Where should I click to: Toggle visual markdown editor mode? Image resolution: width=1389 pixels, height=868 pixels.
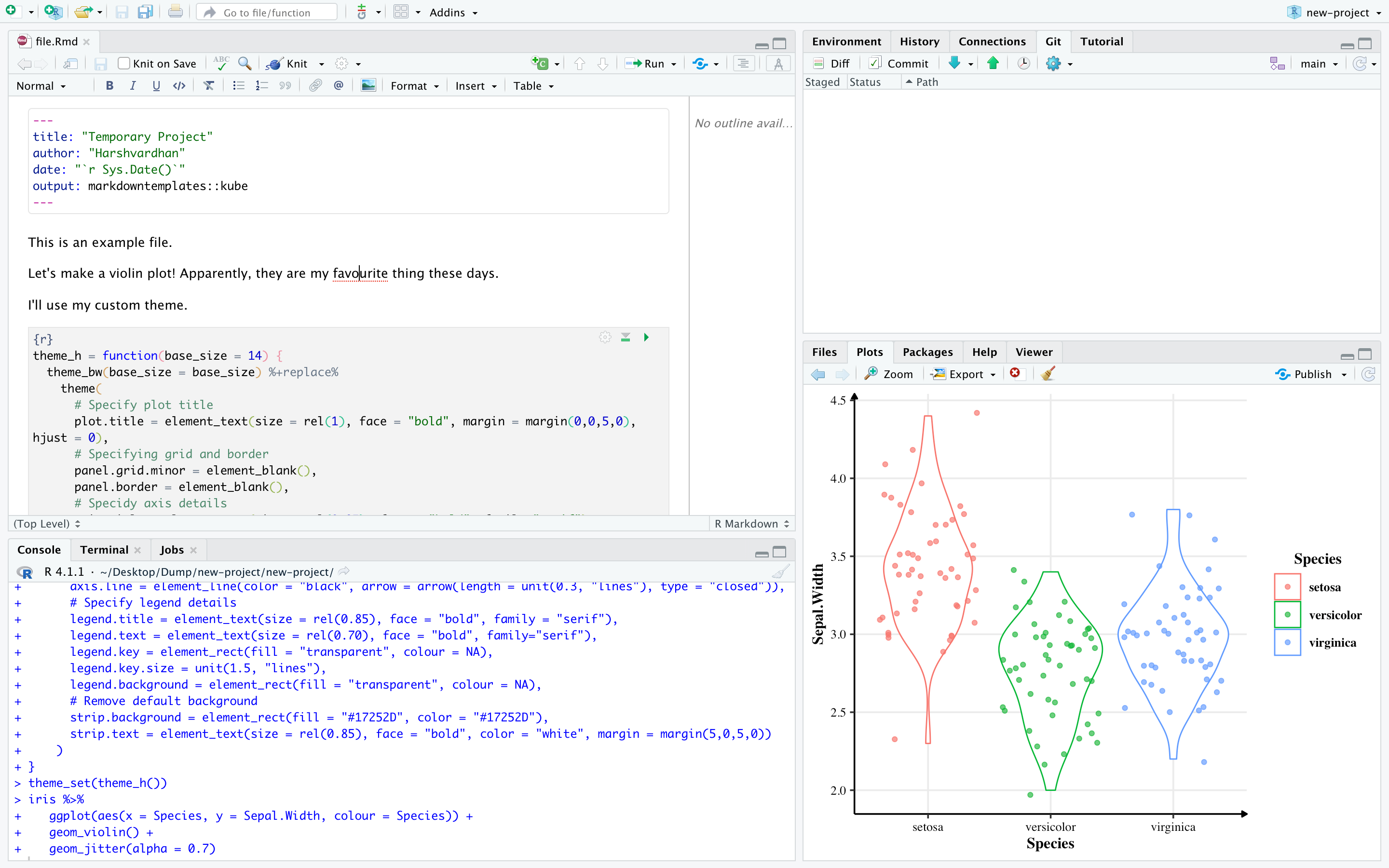point(778,63)
